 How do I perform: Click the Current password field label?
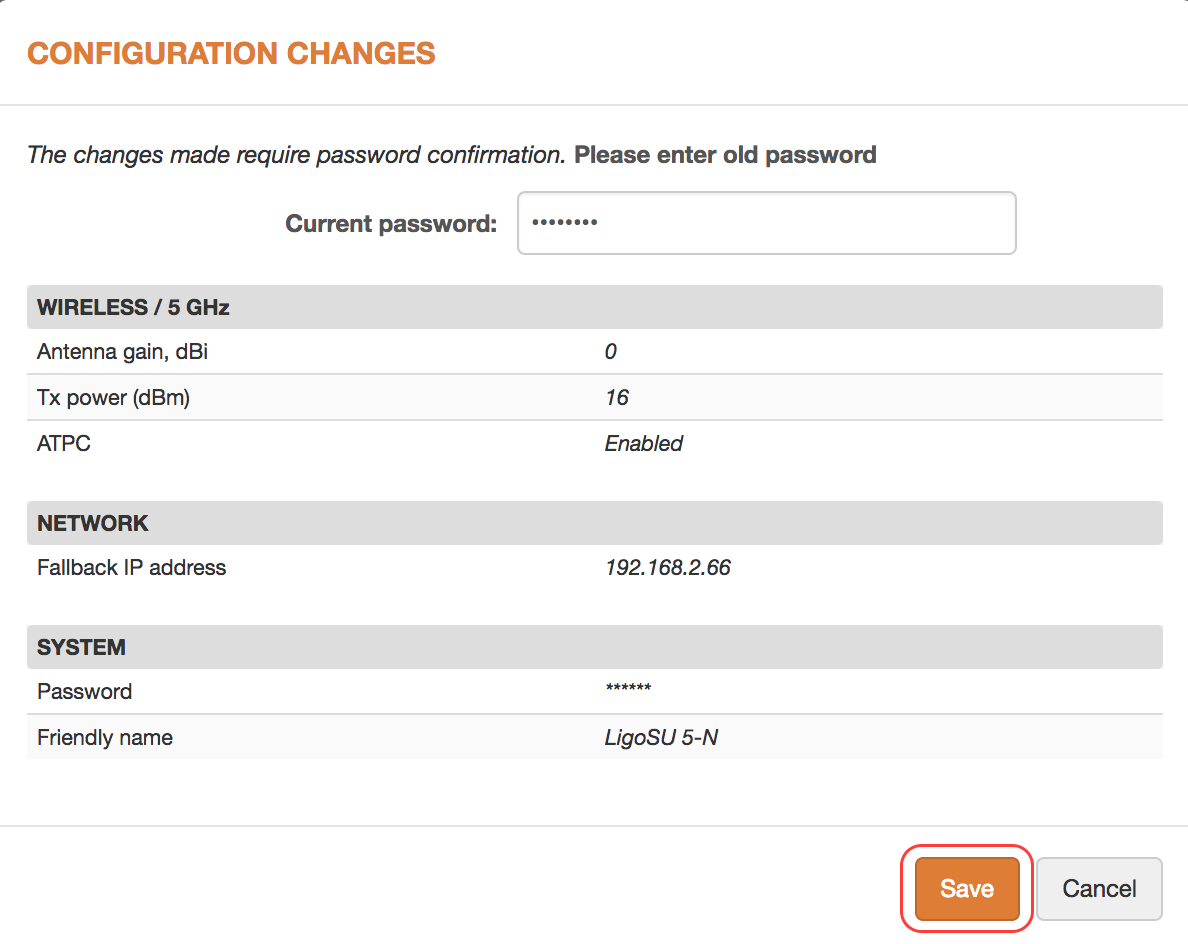390,222
